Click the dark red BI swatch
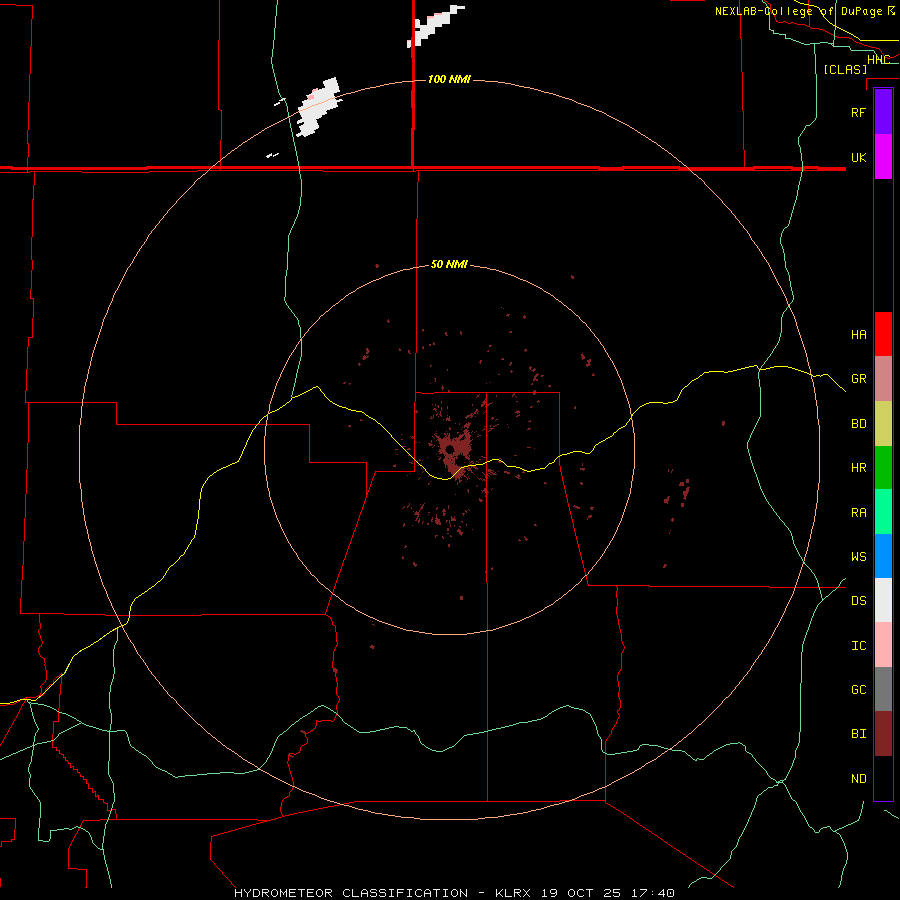 (x=883, y=734)
